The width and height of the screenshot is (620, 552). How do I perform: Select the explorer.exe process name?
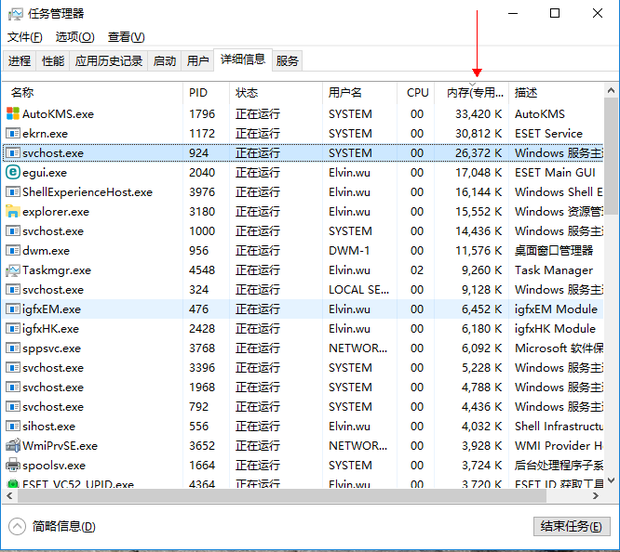56,212
